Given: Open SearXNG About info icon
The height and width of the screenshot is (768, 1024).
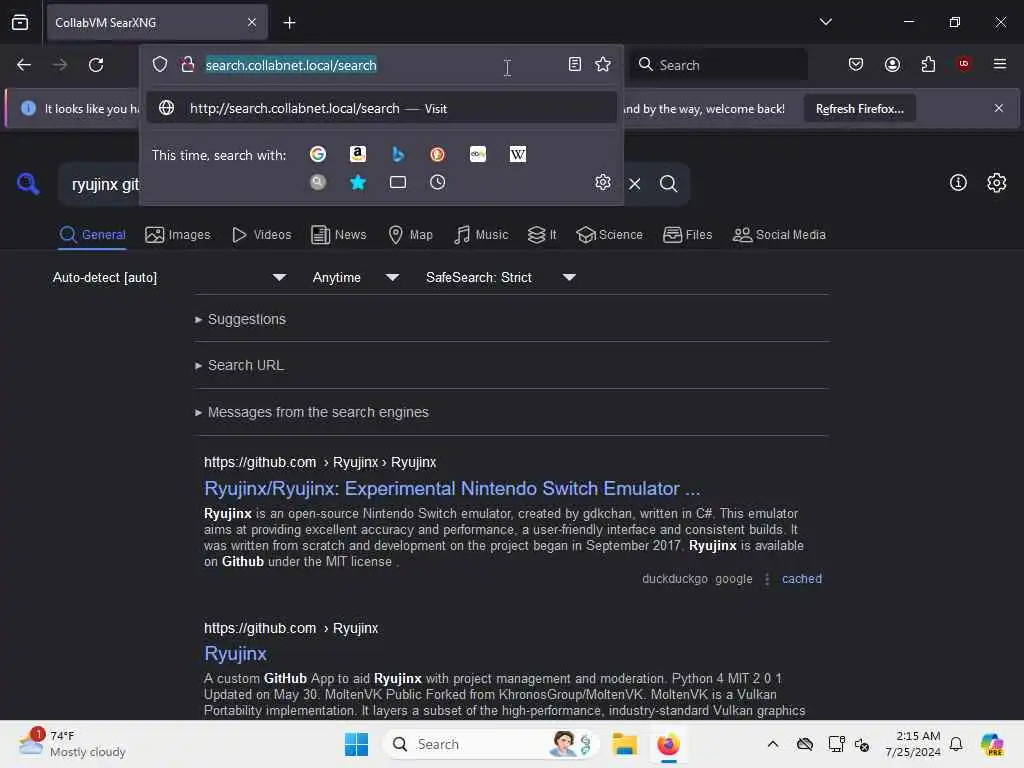Looking at the screenshot, I should (x=958, y=183).
